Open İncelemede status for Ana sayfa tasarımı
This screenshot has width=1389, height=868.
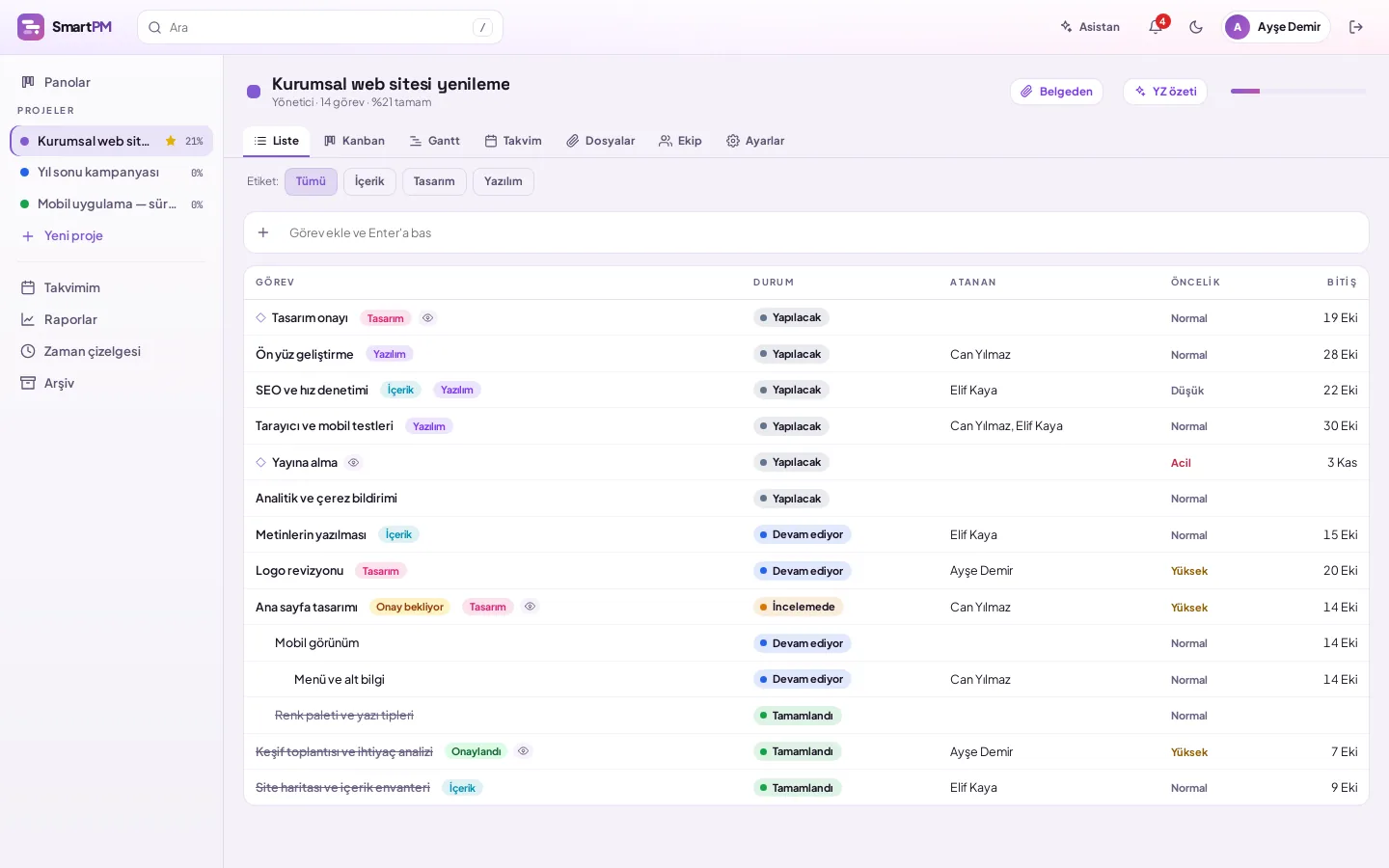798,607
